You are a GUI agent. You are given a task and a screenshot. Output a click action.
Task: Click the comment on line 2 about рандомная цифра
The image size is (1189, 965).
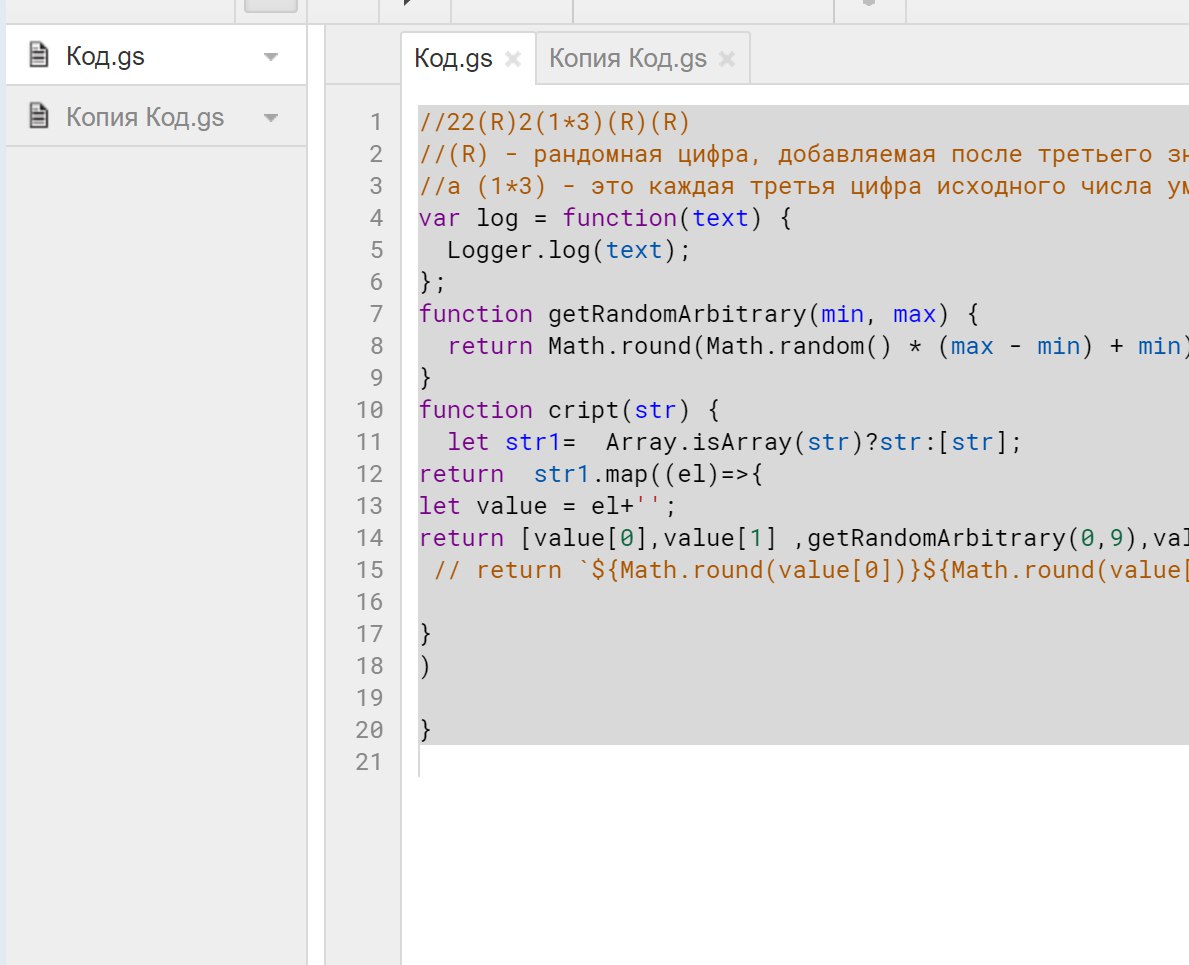coord(804,154)
